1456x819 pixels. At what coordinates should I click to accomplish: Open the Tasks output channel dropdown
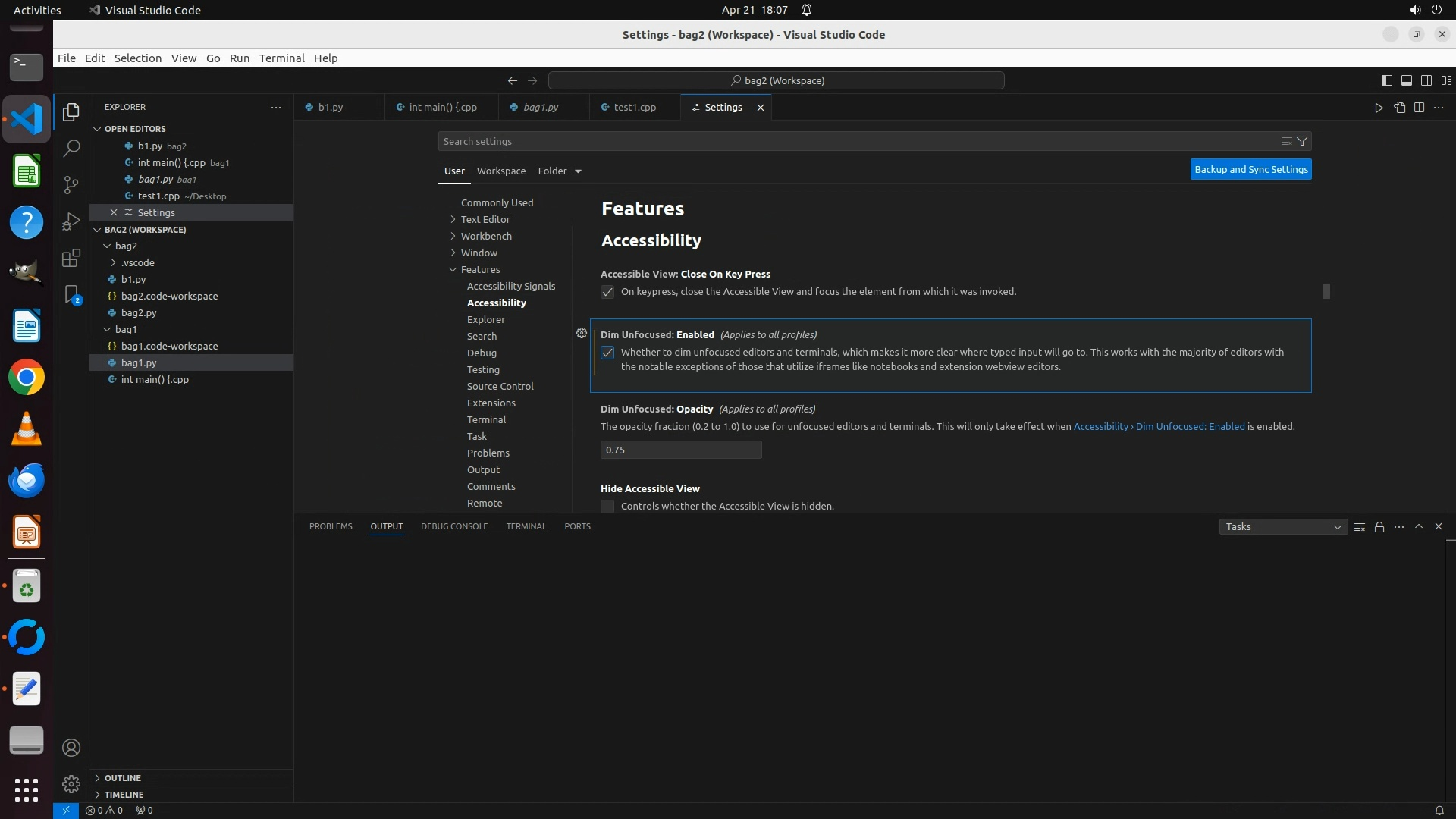1282,527
